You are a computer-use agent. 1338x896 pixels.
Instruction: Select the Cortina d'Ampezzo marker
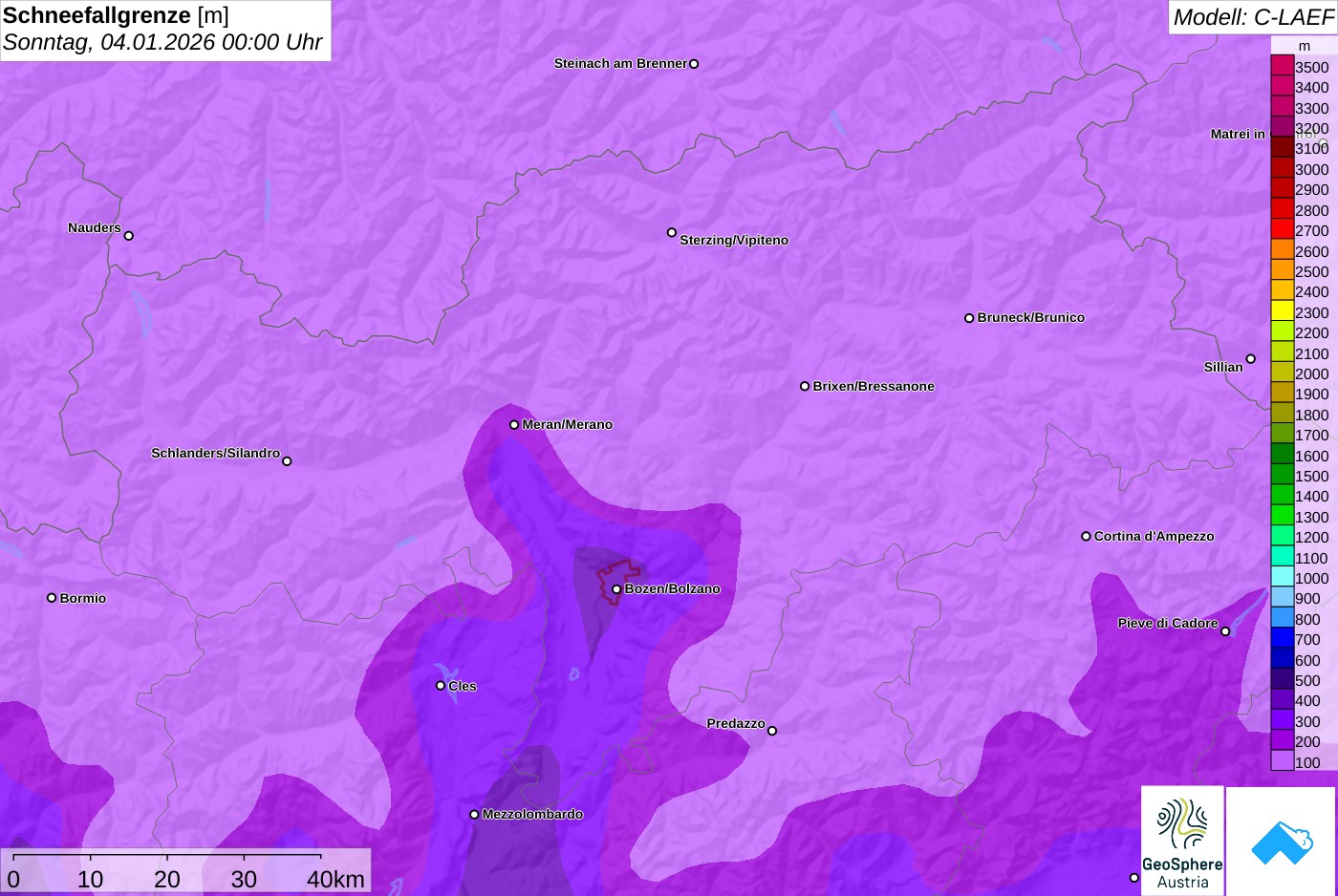point(1086,536)
